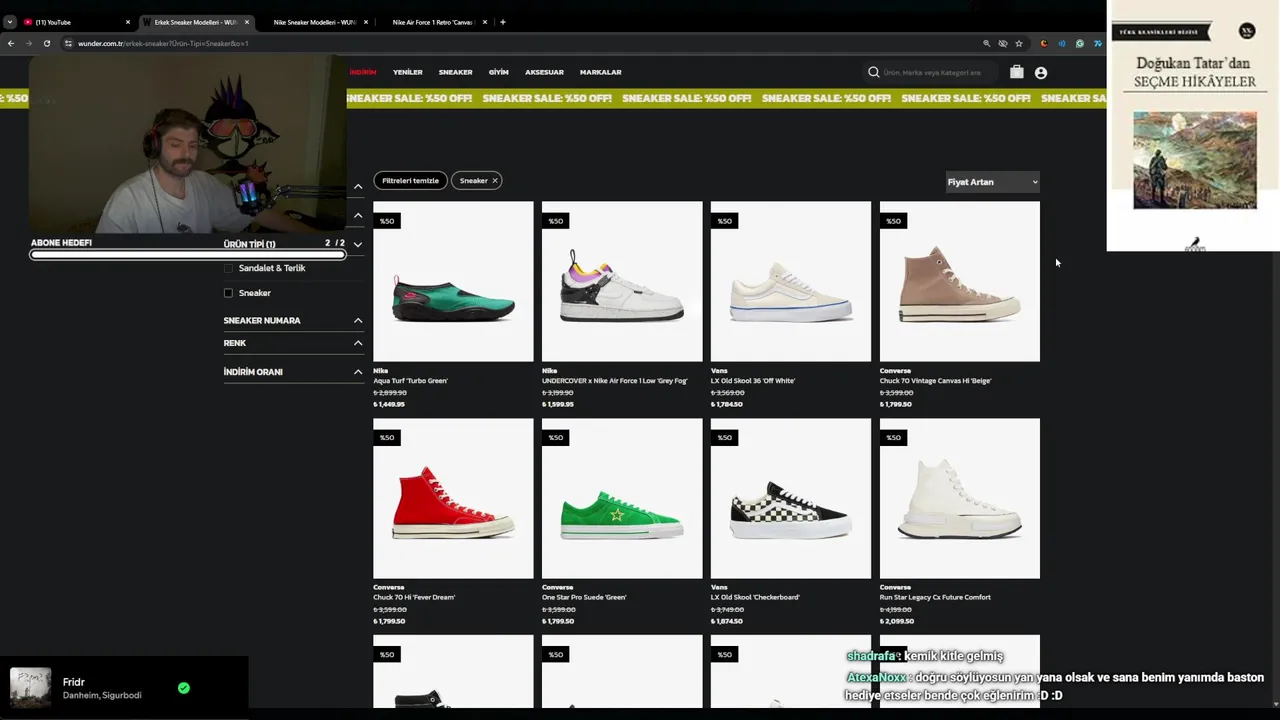Tick the Sandalet & Terlik checkbox
The image size is (1280, 720).
tap(228, 268)
